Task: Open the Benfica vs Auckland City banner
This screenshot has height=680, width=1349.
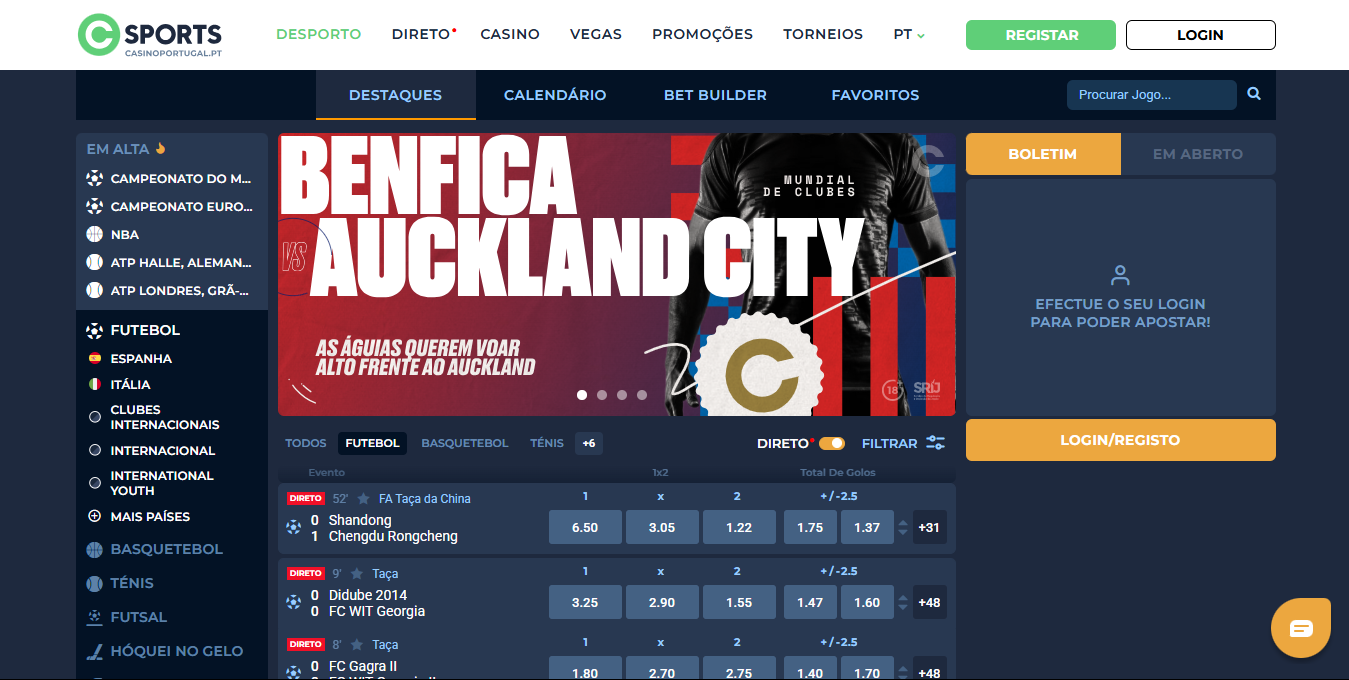Action: tap(617, 274)
